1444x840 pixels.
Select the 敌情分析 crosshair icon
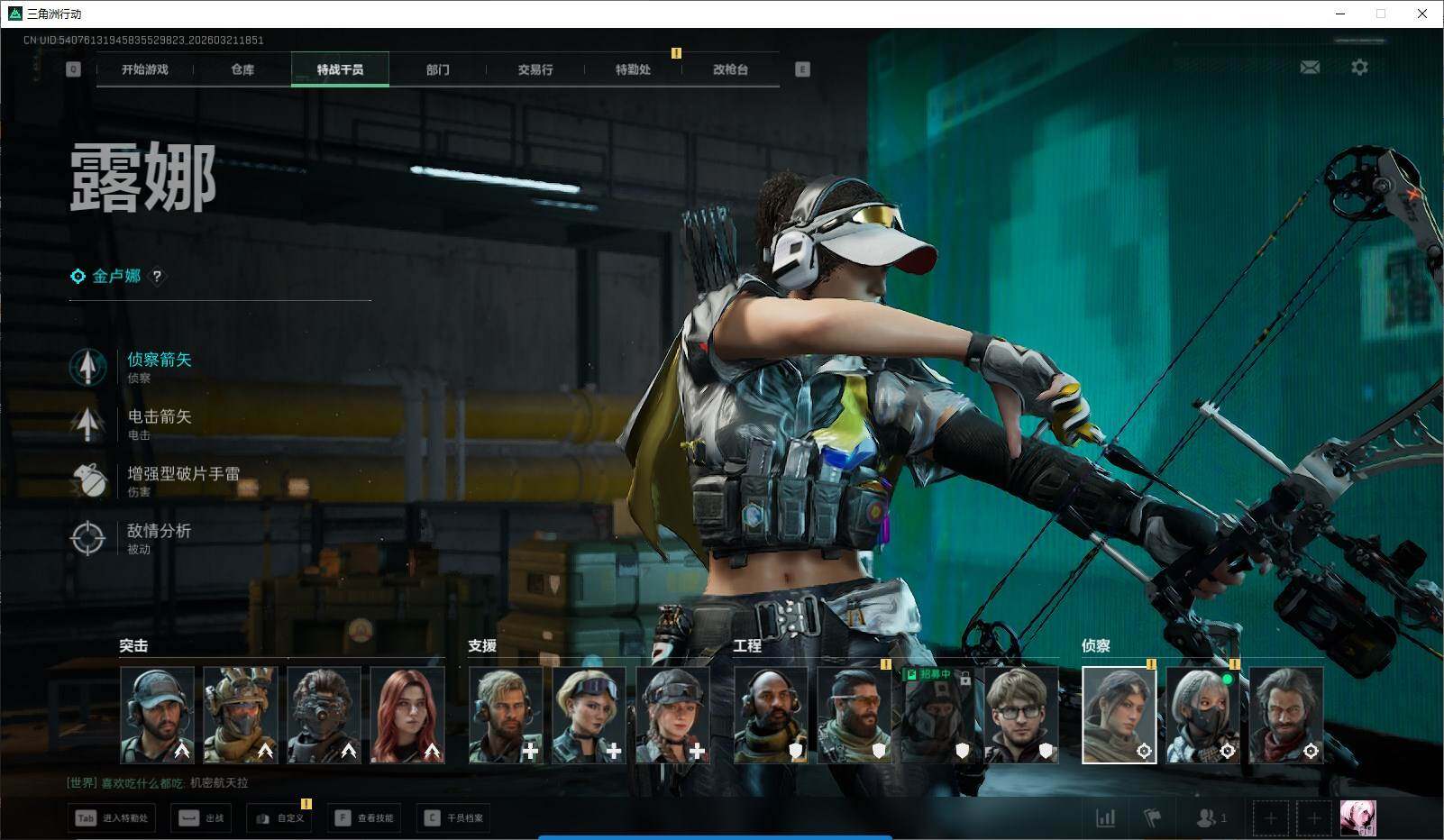click(x=87, y=538)
